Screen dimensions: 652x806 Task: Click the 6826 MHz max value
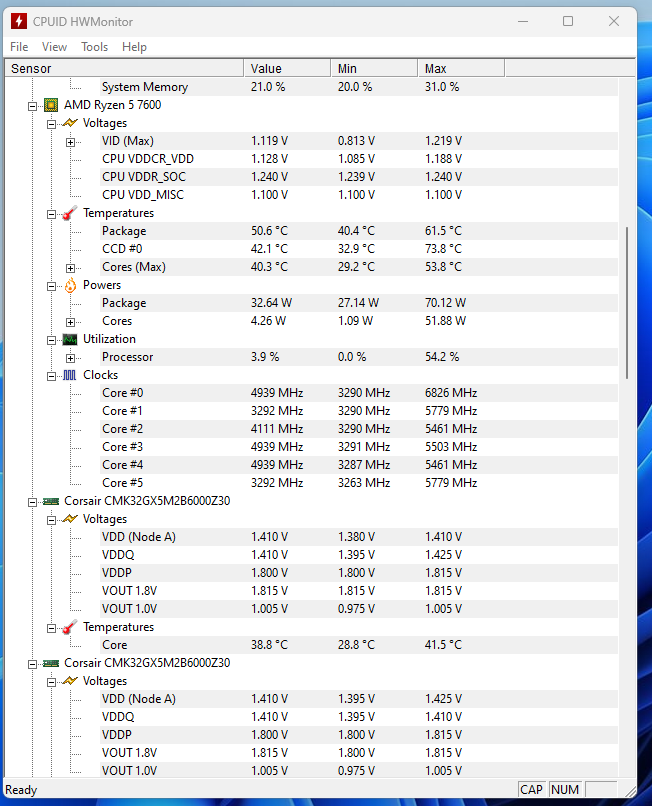tap(451, 393)
